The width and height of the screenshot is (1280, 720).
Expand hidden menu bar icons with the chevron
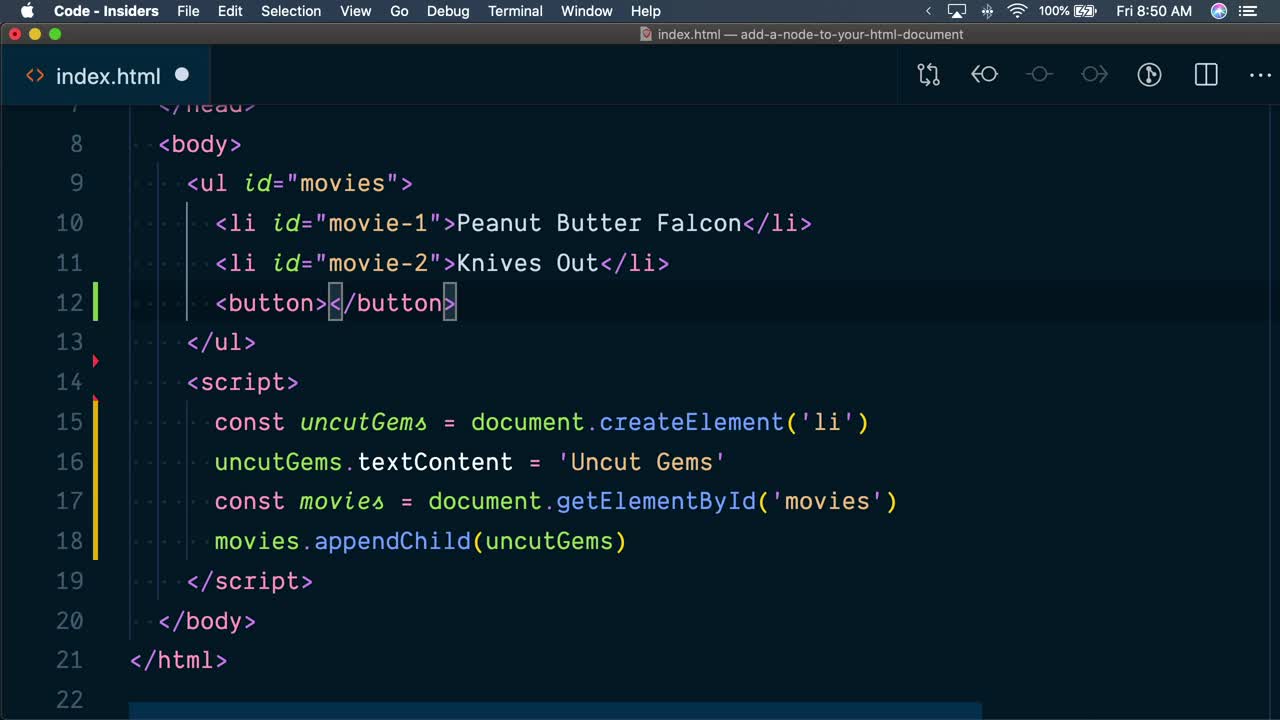coord(928,11)
